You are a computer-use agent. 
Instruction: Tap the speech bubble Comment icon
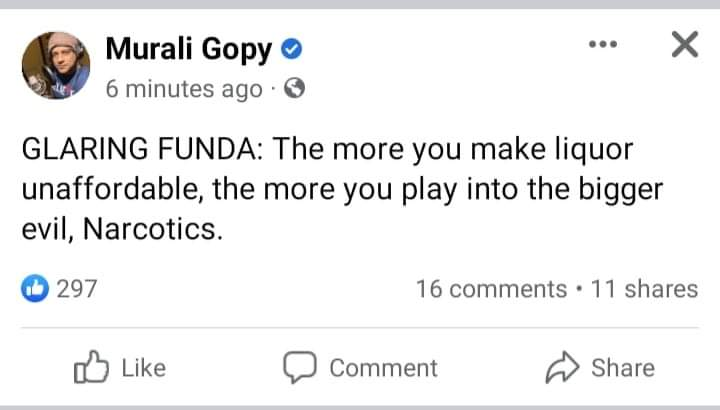point(299,368)
